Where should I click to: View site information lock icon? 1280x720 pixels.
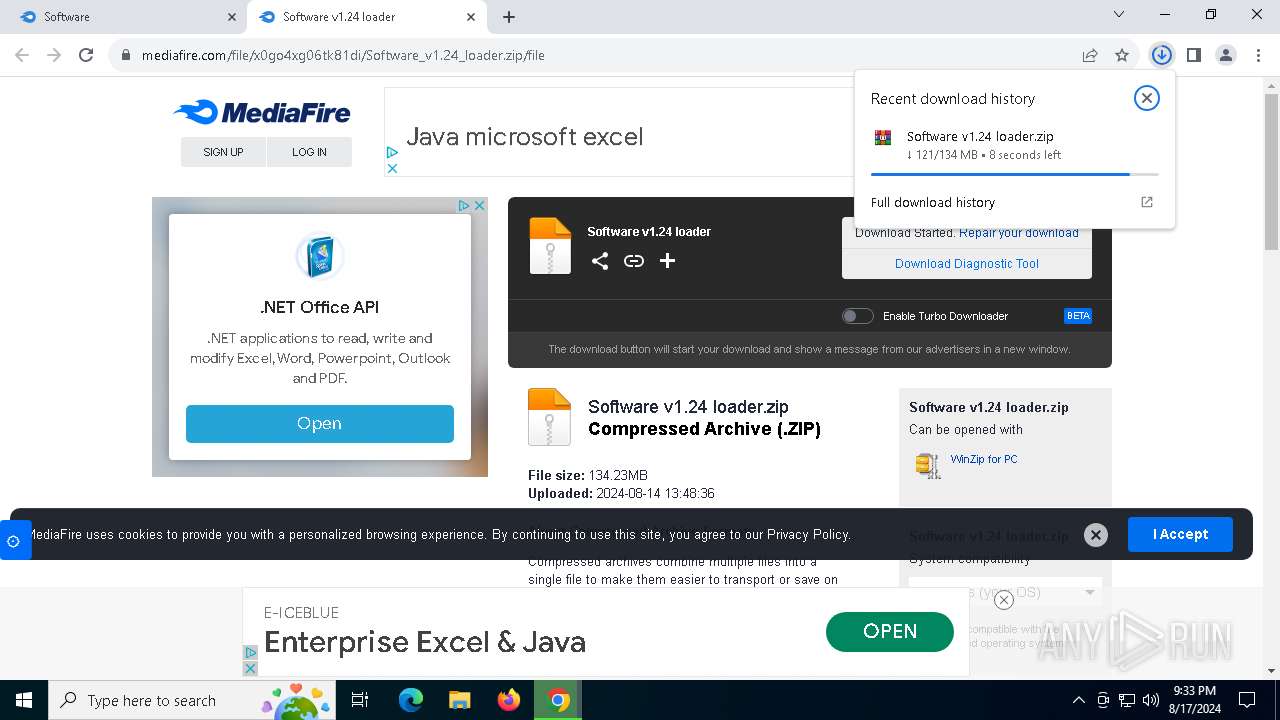click(x=126, y=55)
